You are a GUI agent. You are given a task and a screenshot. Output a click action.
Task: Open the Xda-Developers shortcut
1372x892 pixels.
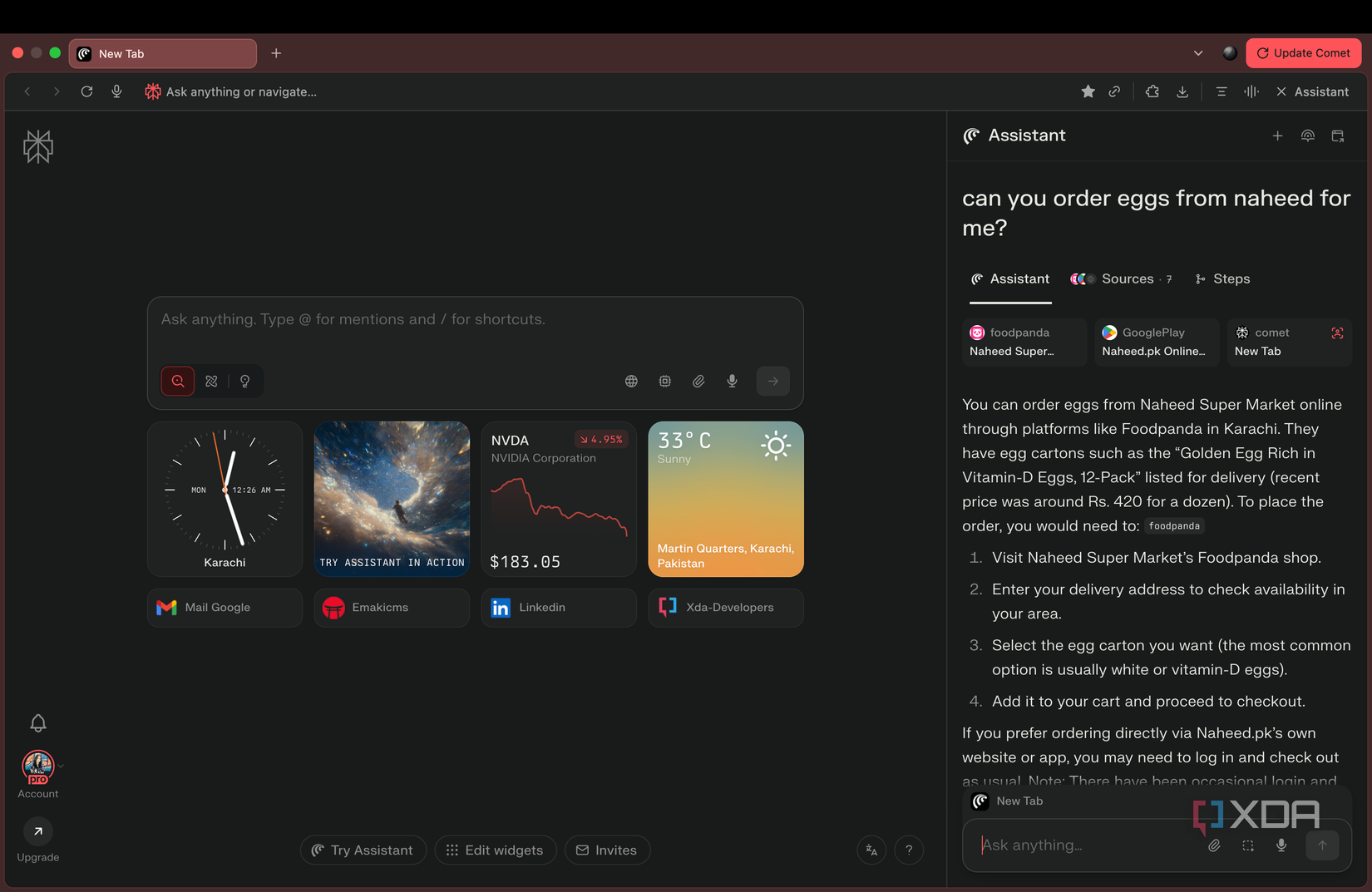coord(726,608)
